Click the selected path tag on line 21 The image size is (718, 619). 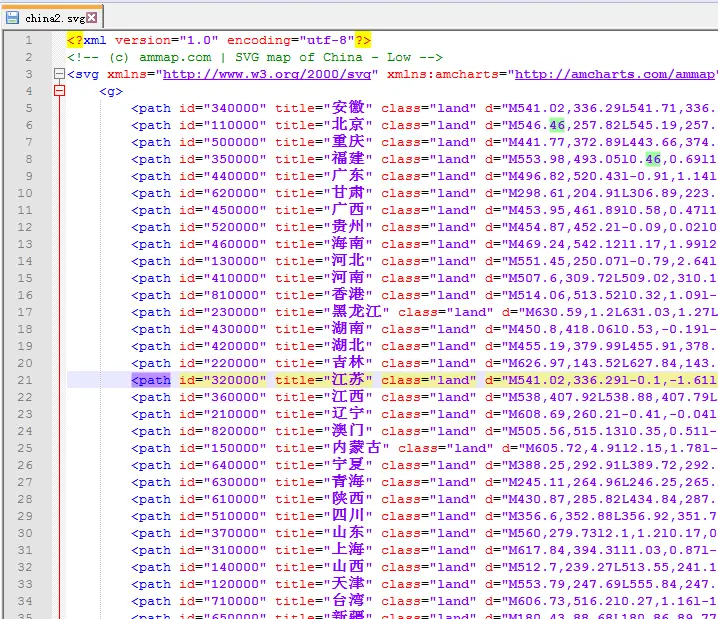(151, 380)
